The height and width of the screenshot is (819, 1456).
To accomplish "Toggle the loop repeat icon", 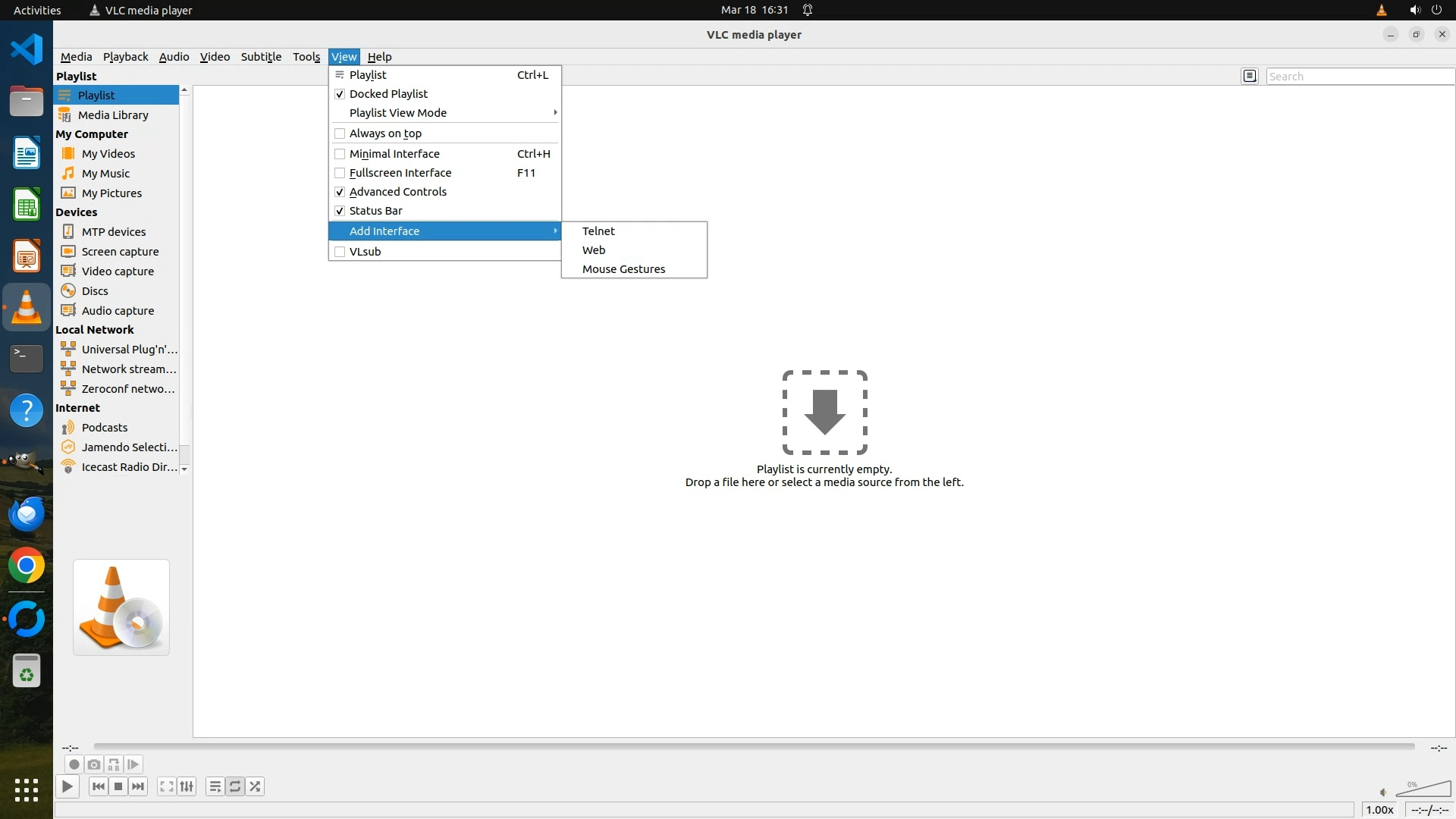I will 235,786.
